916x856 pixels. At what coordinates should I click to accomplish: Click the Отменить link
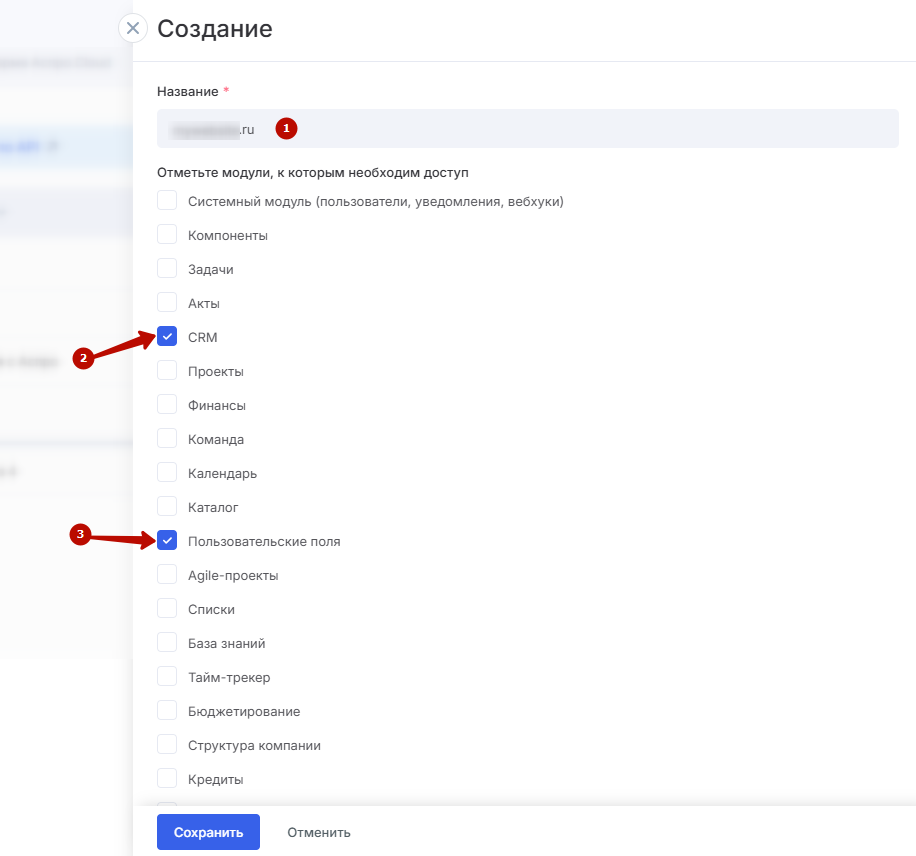(319, 832)
